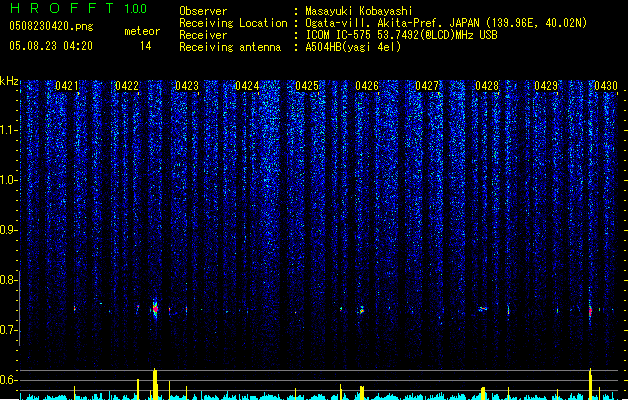Viewport: 629px width, 400px height.
Task: Click the tallest yellow intensity bar after 0422
Action: [155, 384]
